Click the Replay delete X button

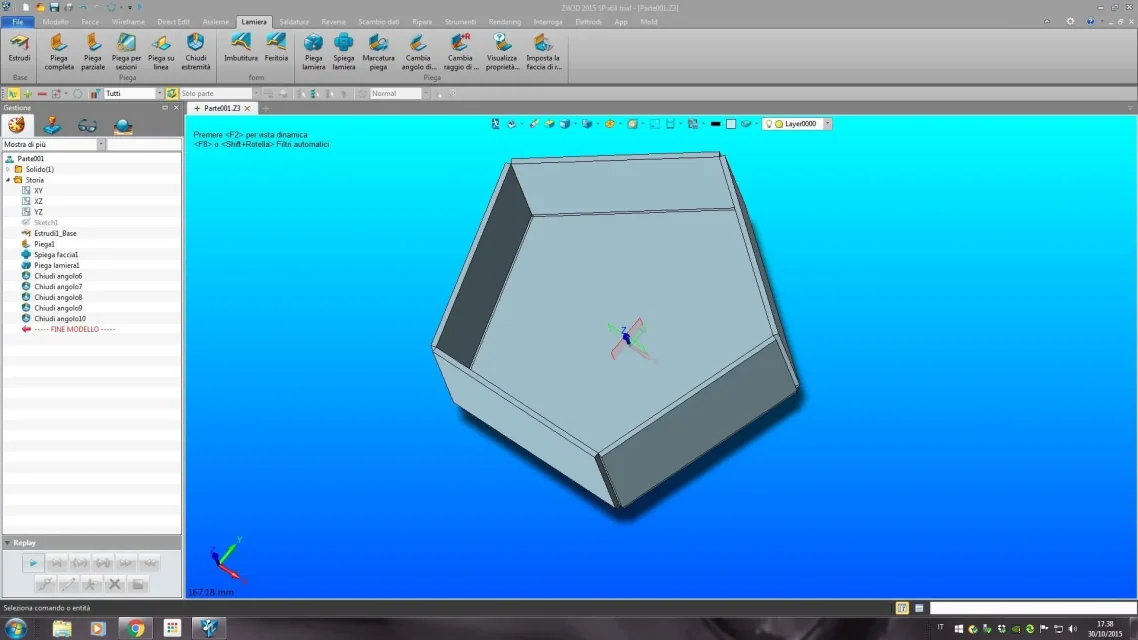114,584
